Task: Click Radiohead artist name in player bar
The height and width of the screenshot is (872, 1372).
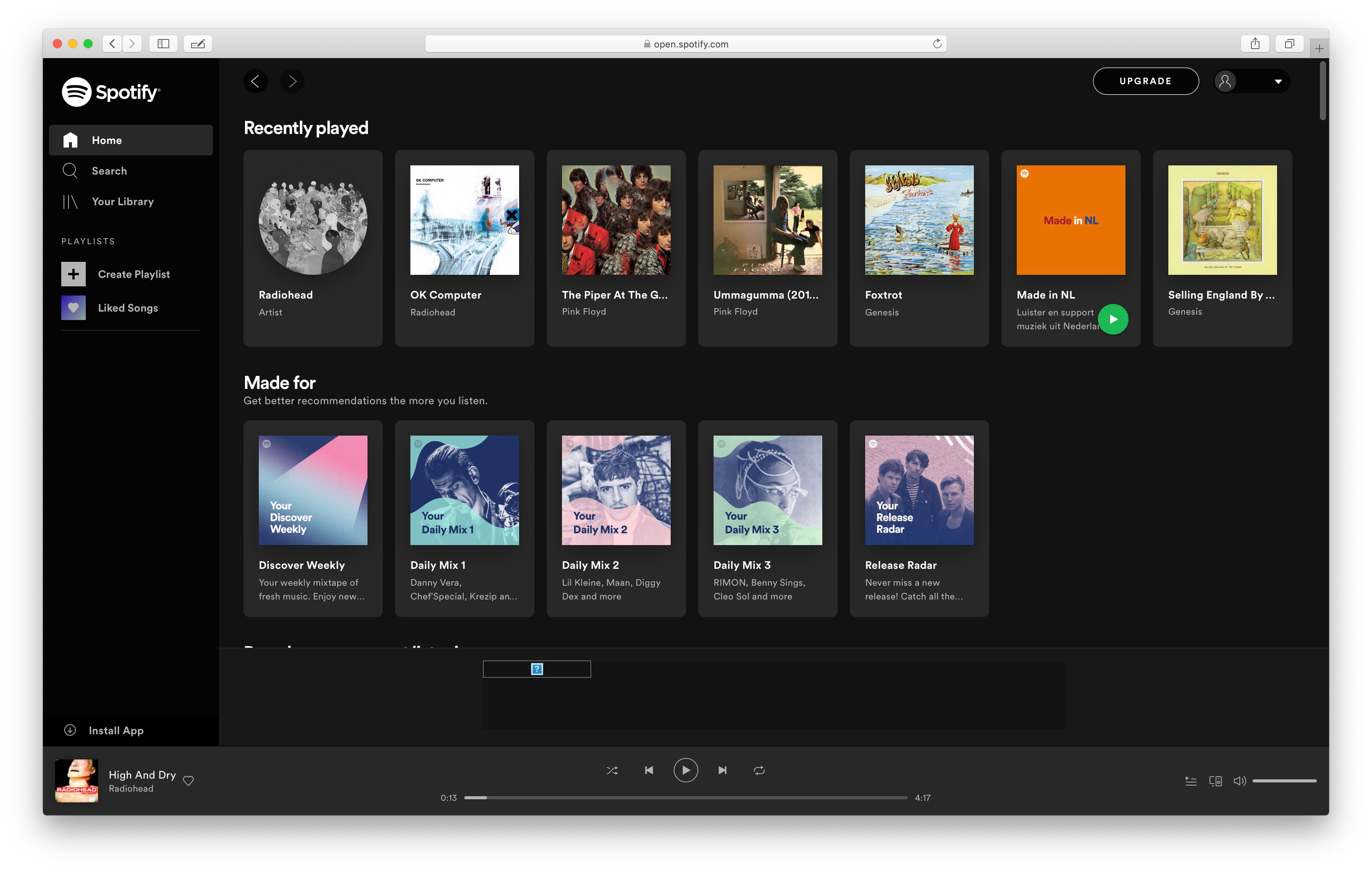Action: point(131,789)
